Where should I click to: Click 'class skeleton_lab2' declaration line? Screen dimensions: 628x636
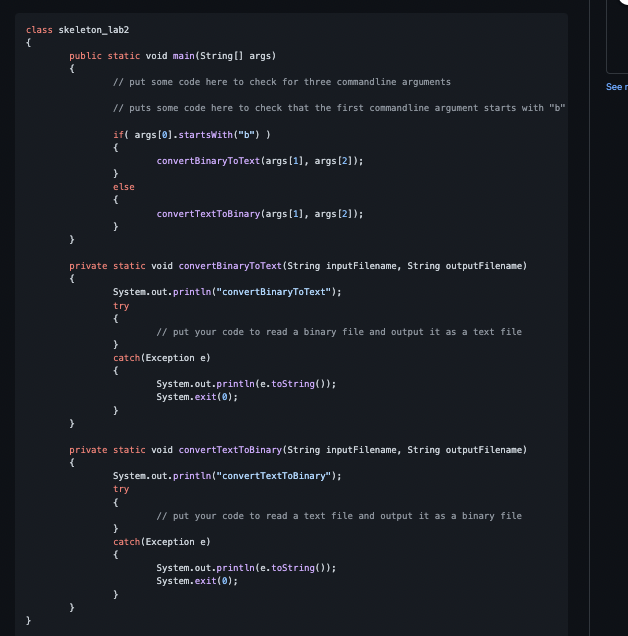[x=77, y=30]
